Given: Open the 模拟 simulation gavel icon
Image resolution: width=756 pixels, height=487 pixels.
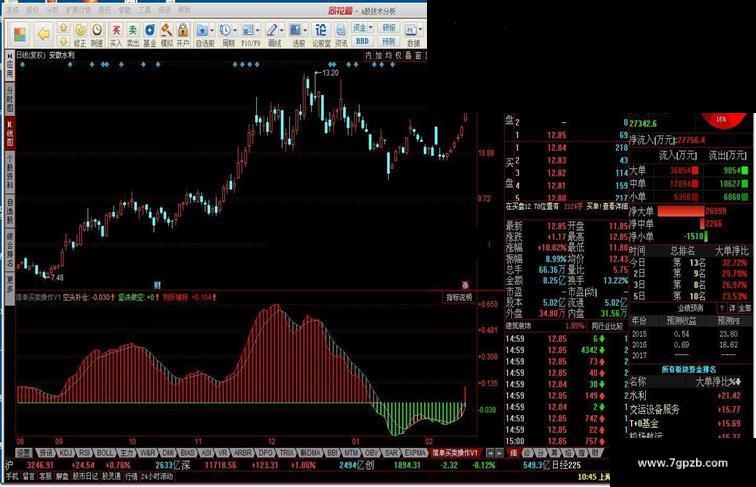Looking at the screenshot, I should (166, 35).
